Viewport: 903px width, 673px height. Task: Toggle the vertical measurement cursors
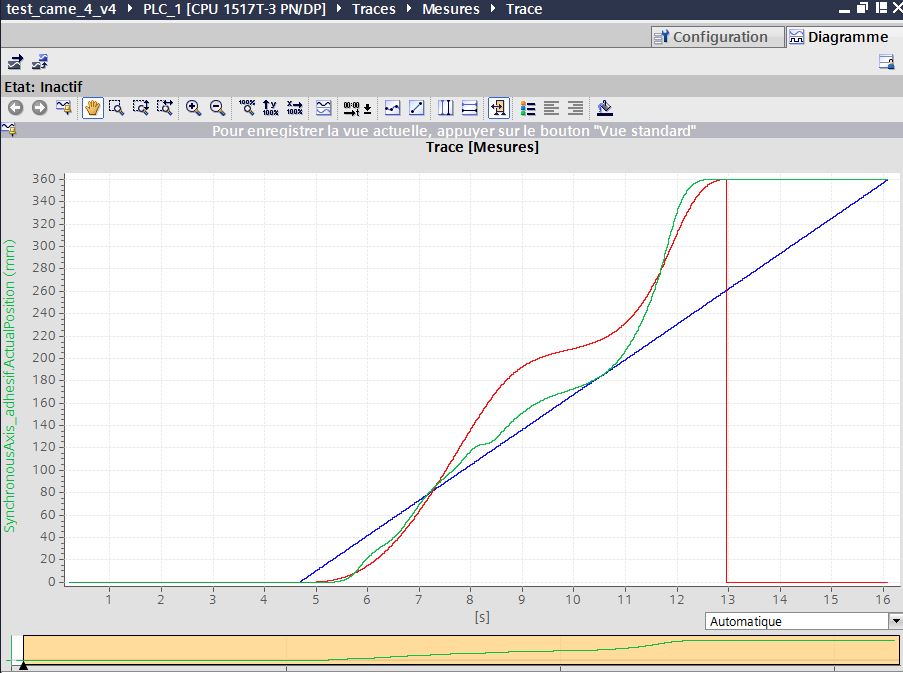click(x=446, y=108)
